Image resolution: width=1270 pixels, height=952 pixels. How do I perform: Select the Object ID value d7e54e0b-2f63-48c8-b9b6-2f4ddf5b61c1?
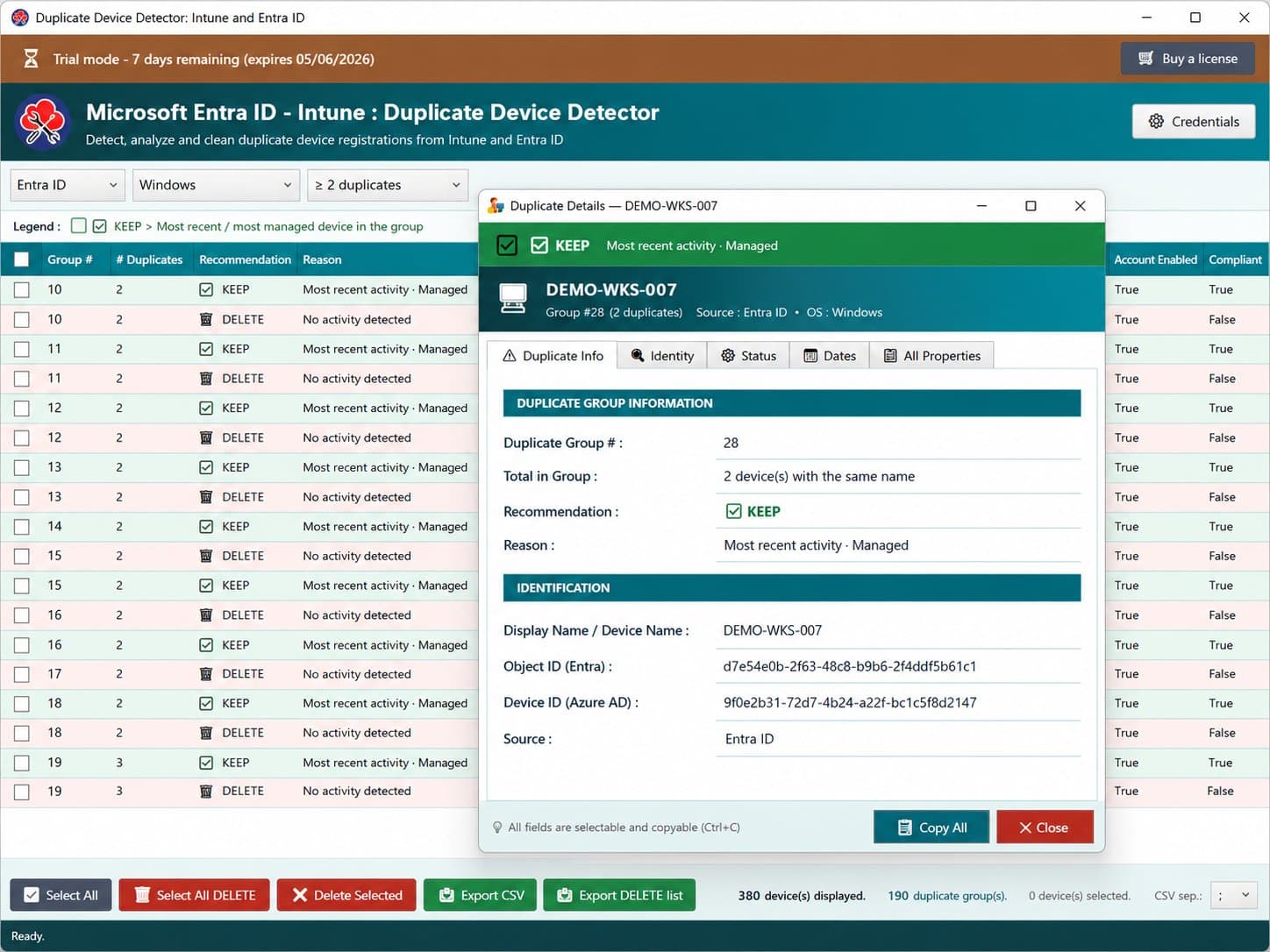849,666
